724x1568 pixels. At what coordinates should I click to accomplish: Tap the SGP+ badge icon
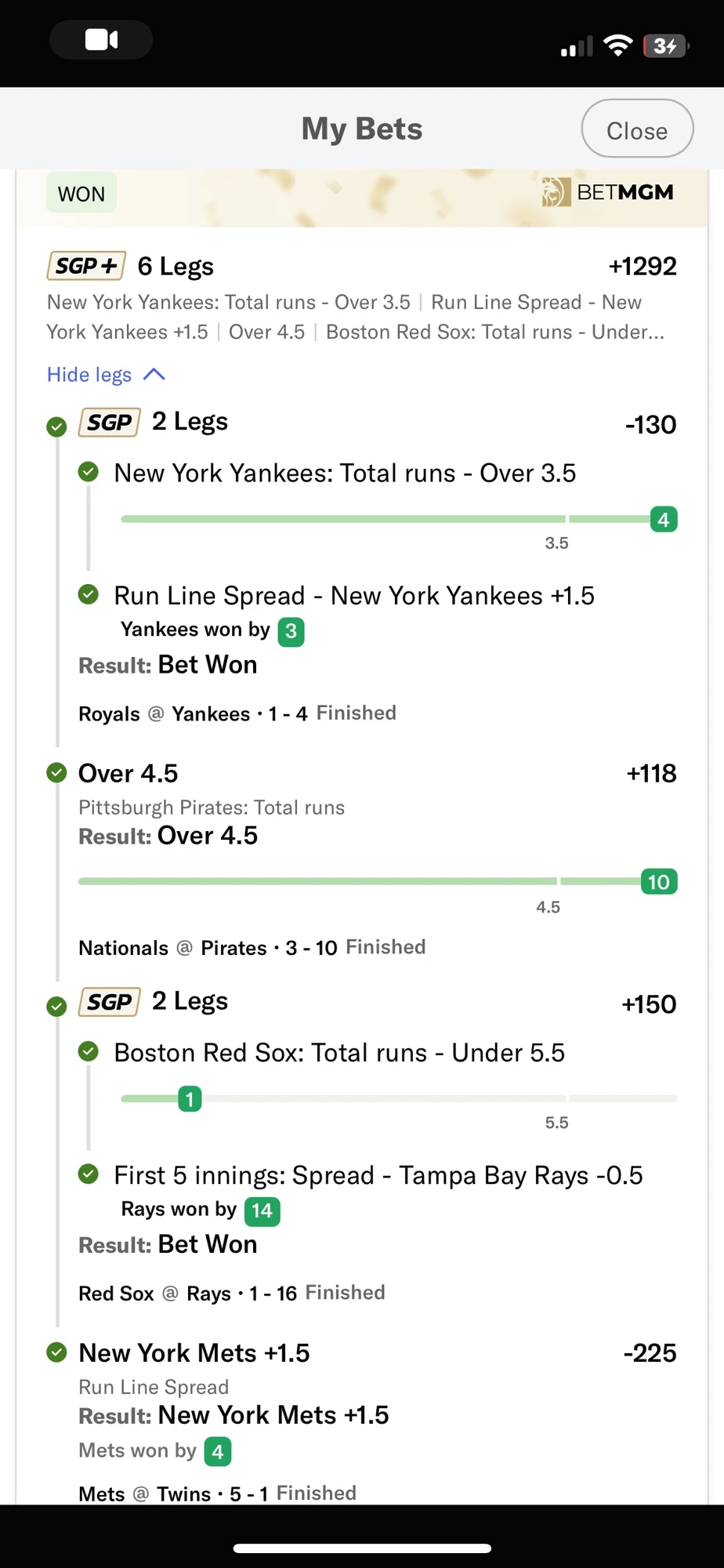coord(86,266)
